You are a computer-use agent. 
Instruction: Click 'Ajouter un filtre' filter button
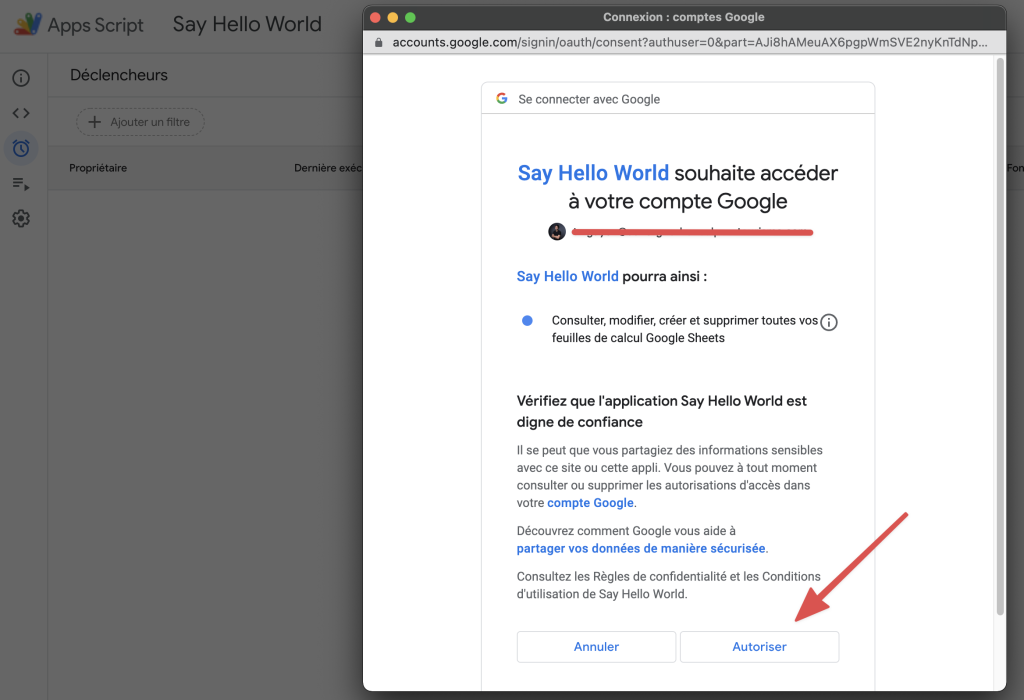click(x=140, y=122)
